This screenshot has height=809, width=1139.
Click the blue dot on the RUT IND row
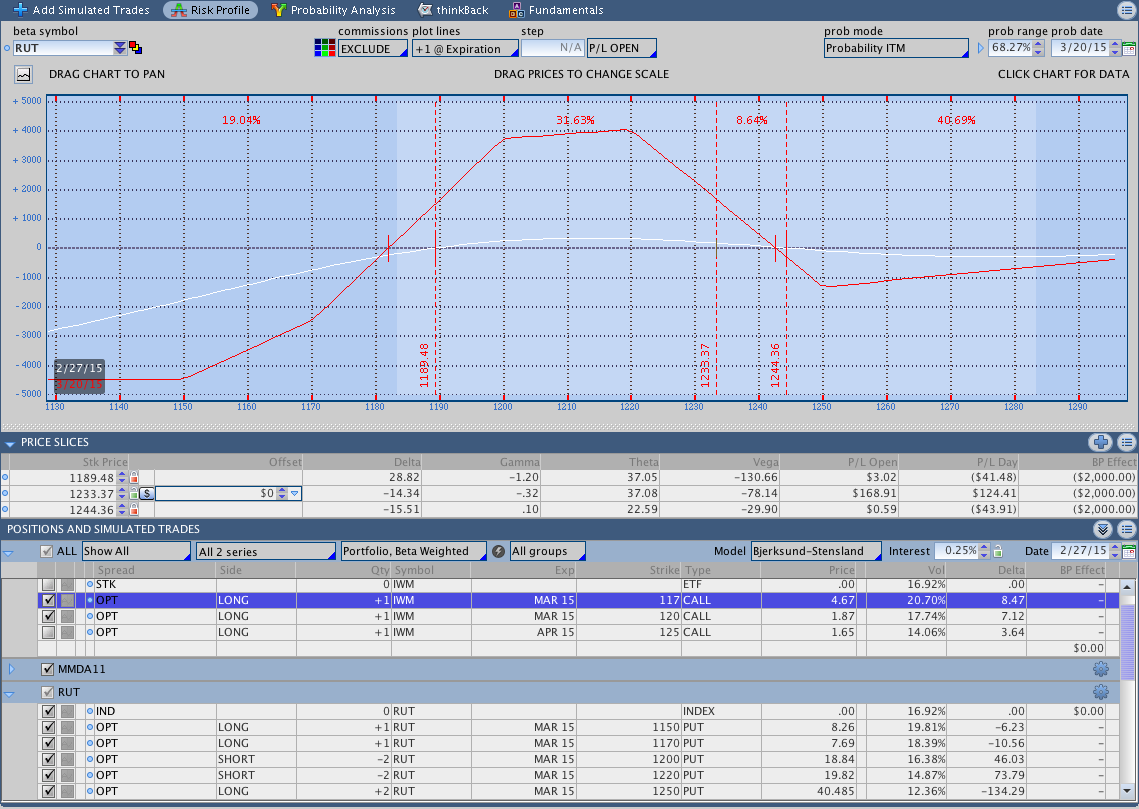(90, 711)
